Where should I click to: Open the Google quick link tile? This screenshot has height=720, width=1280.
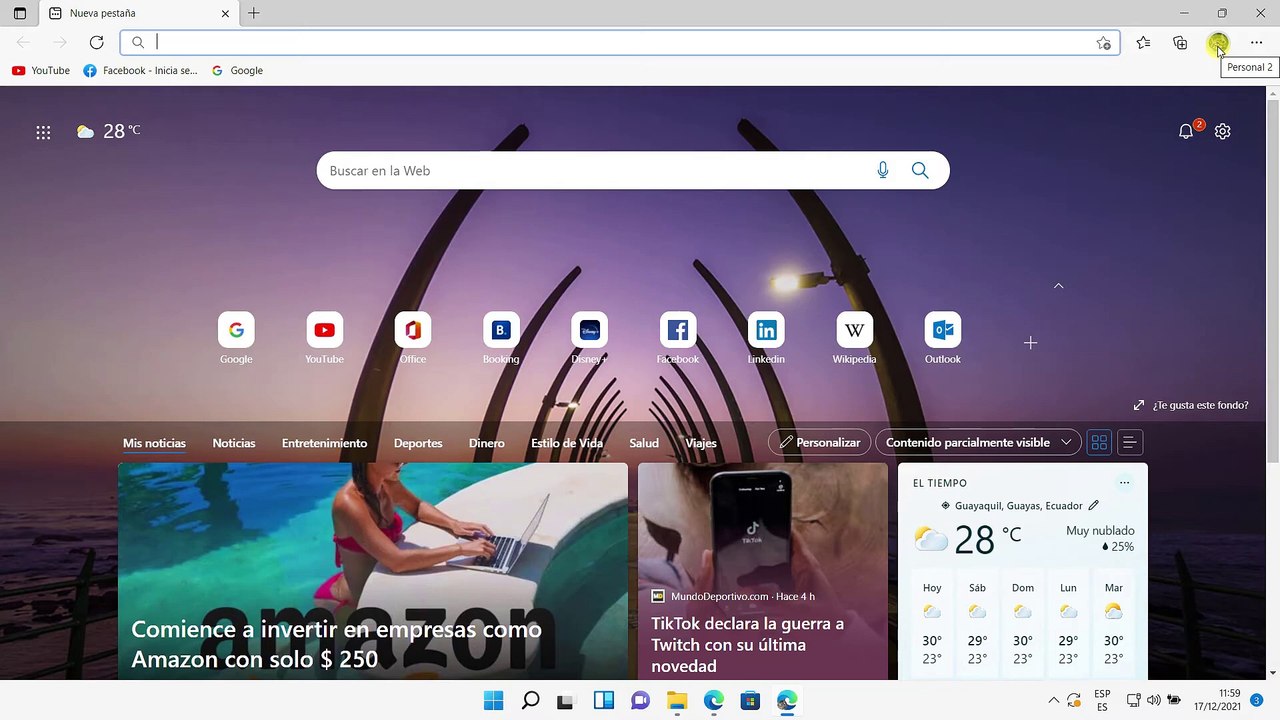236,338
